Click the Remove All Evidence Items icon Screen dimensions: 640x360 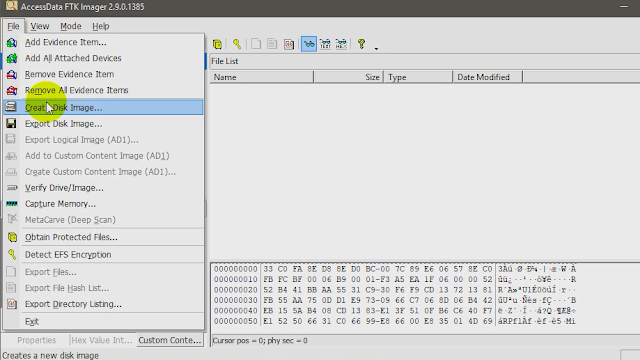[x=11, y=90]
